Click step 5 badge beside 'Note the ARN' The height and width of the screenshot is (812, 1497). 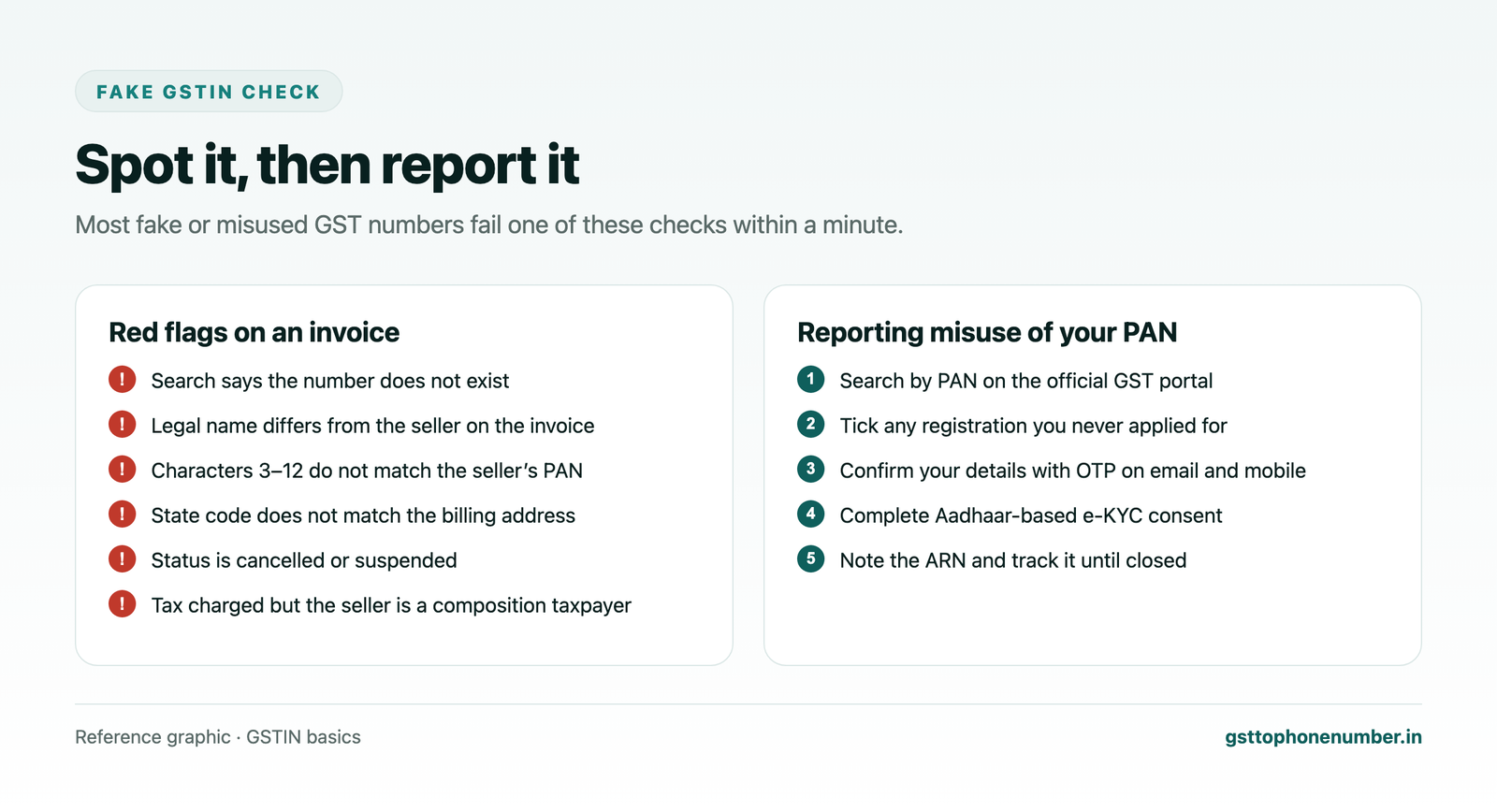pyautogui.click(x=810, y=559)
